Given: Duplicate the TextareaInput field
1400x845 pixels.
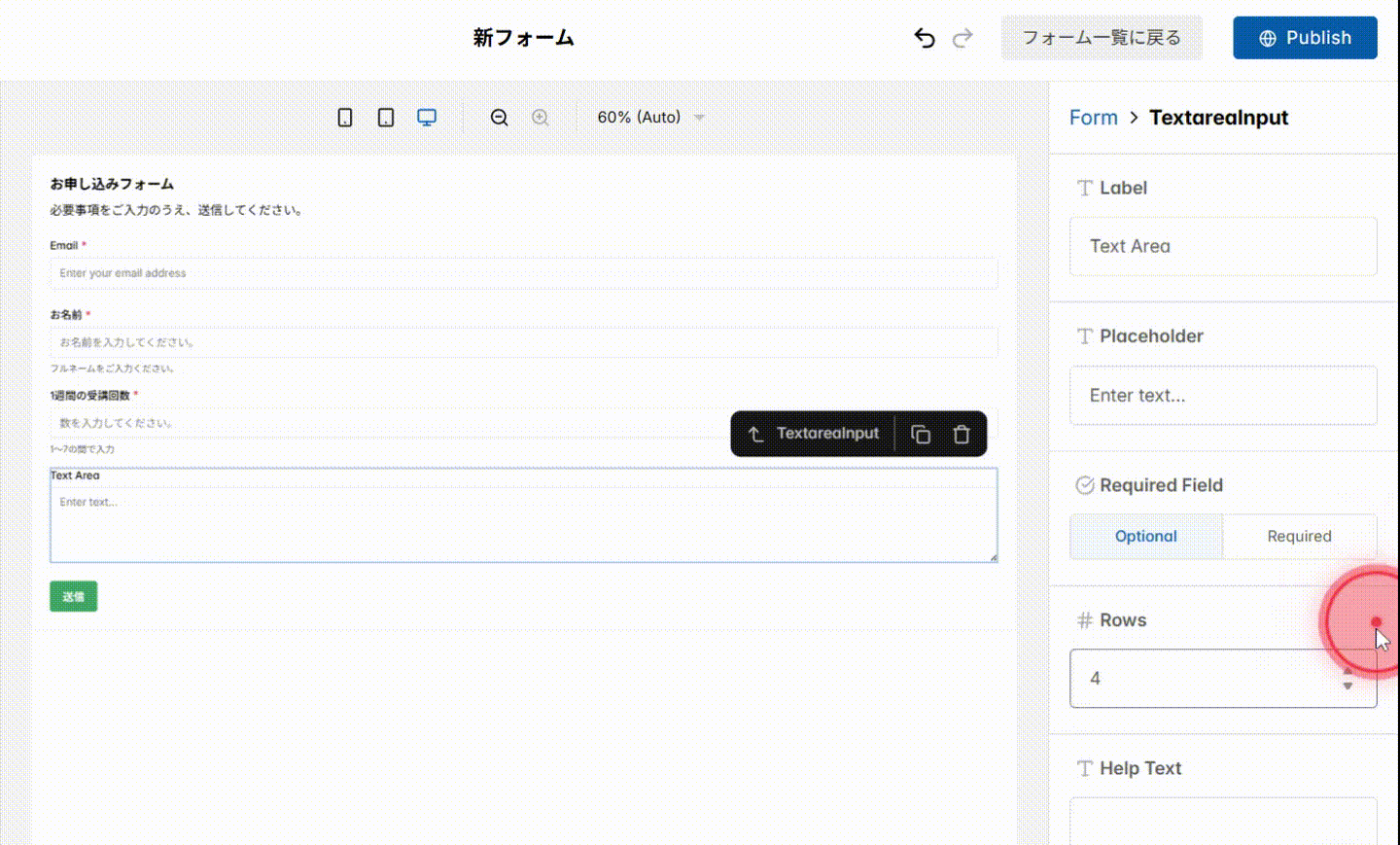Looking at the screenshot, I should [x=920, y=434].
